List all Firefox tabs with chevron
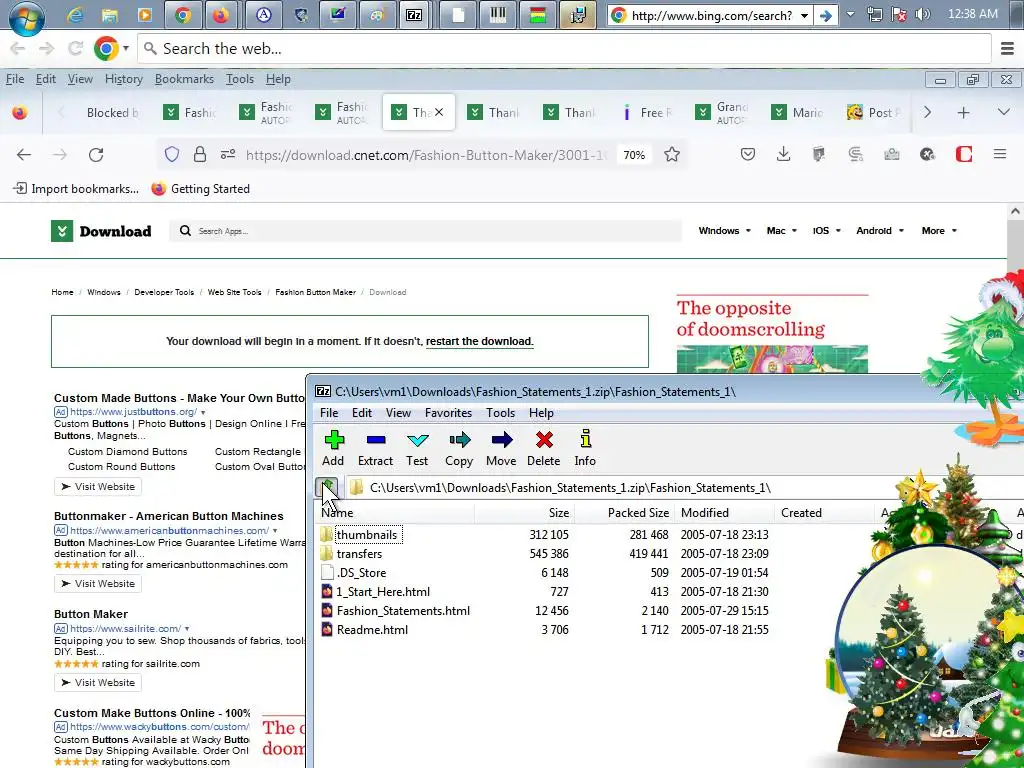 click(1004, 112)
